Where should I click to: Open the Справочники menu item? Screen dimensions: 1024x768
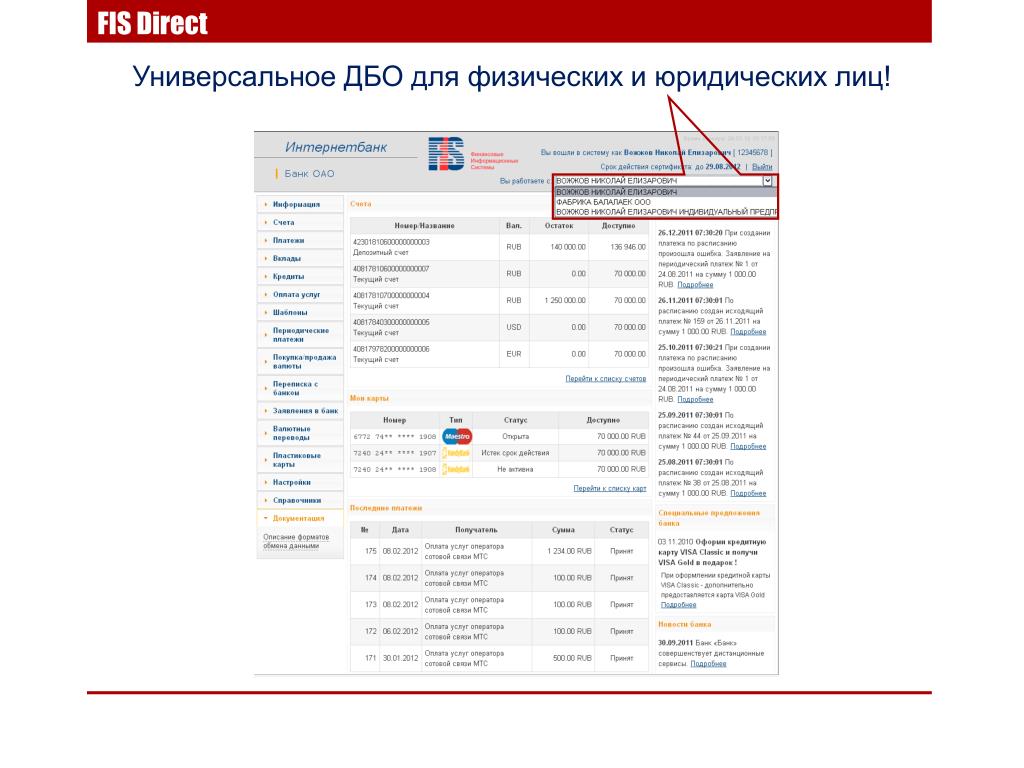point(300,500)
